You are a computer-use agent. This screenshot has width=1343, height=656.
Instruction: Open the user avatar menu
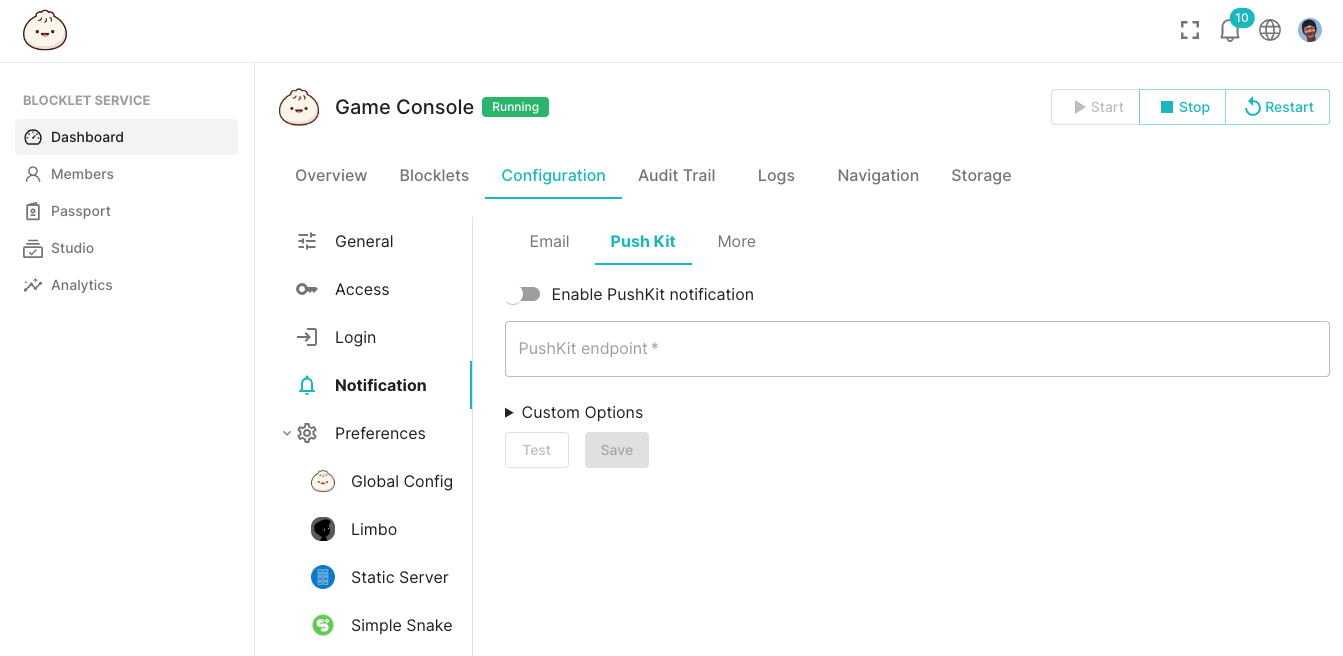(x=1310, y=30)
